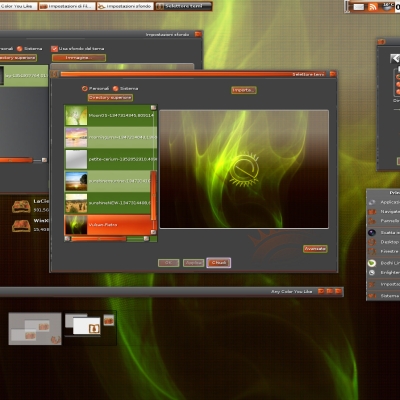Image resolution: width=400 pixels, height=400 pixels.
Task: Click the vertical scrollbar of the theme list
Action: [153, 196]
